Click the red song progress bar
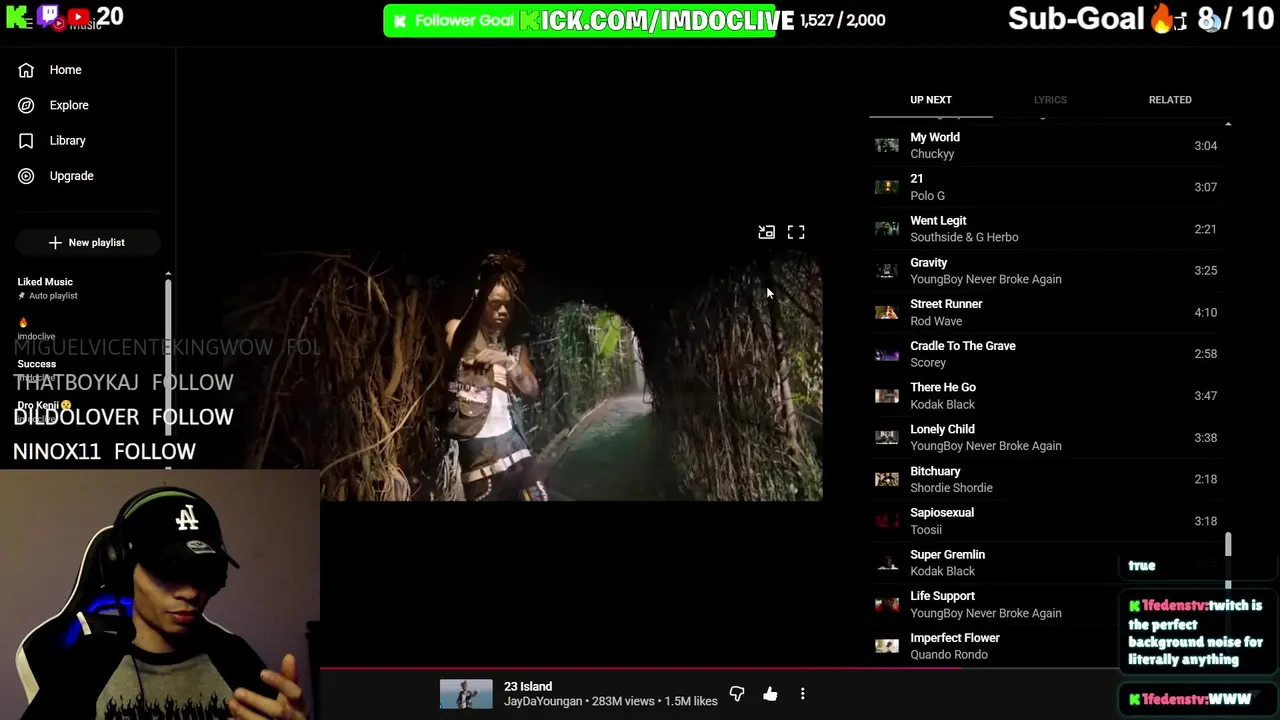 640,668
